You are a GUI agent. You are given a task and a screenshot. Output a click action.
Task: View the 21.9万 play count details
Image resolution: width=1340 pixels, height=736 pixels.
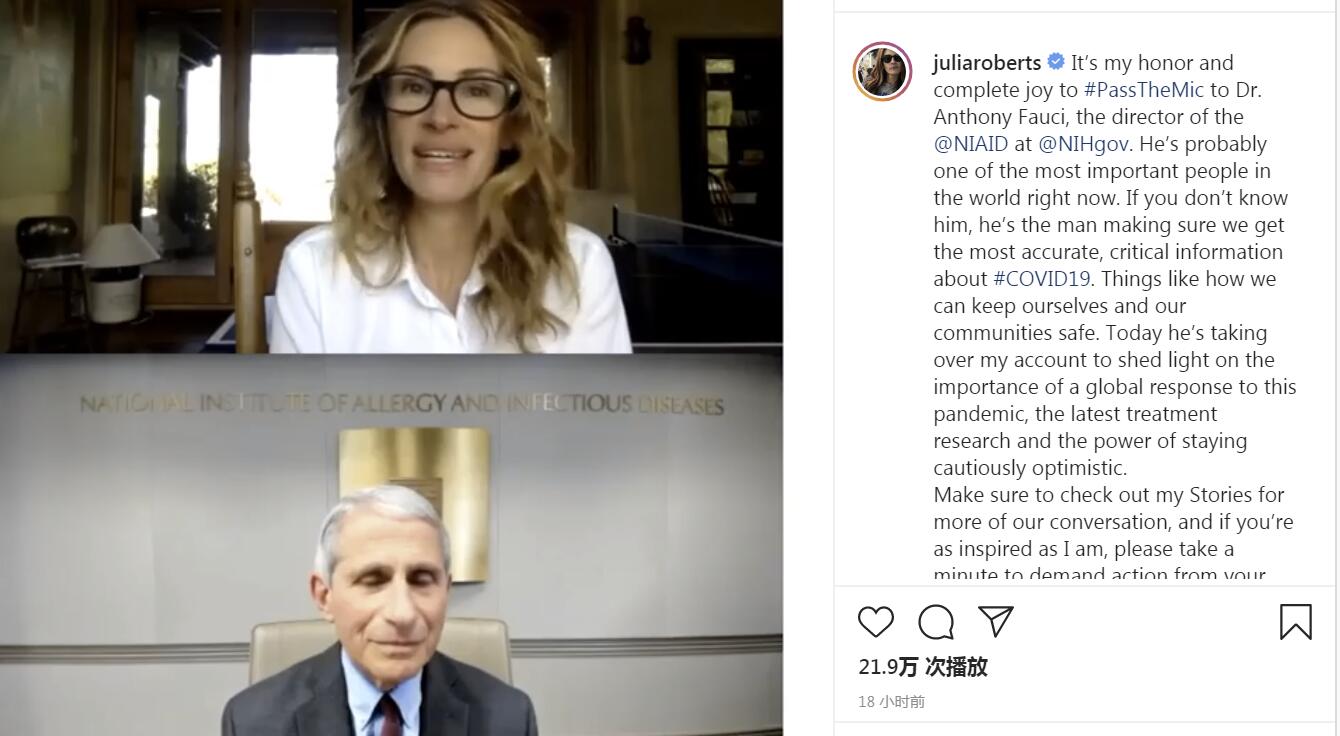923,667
